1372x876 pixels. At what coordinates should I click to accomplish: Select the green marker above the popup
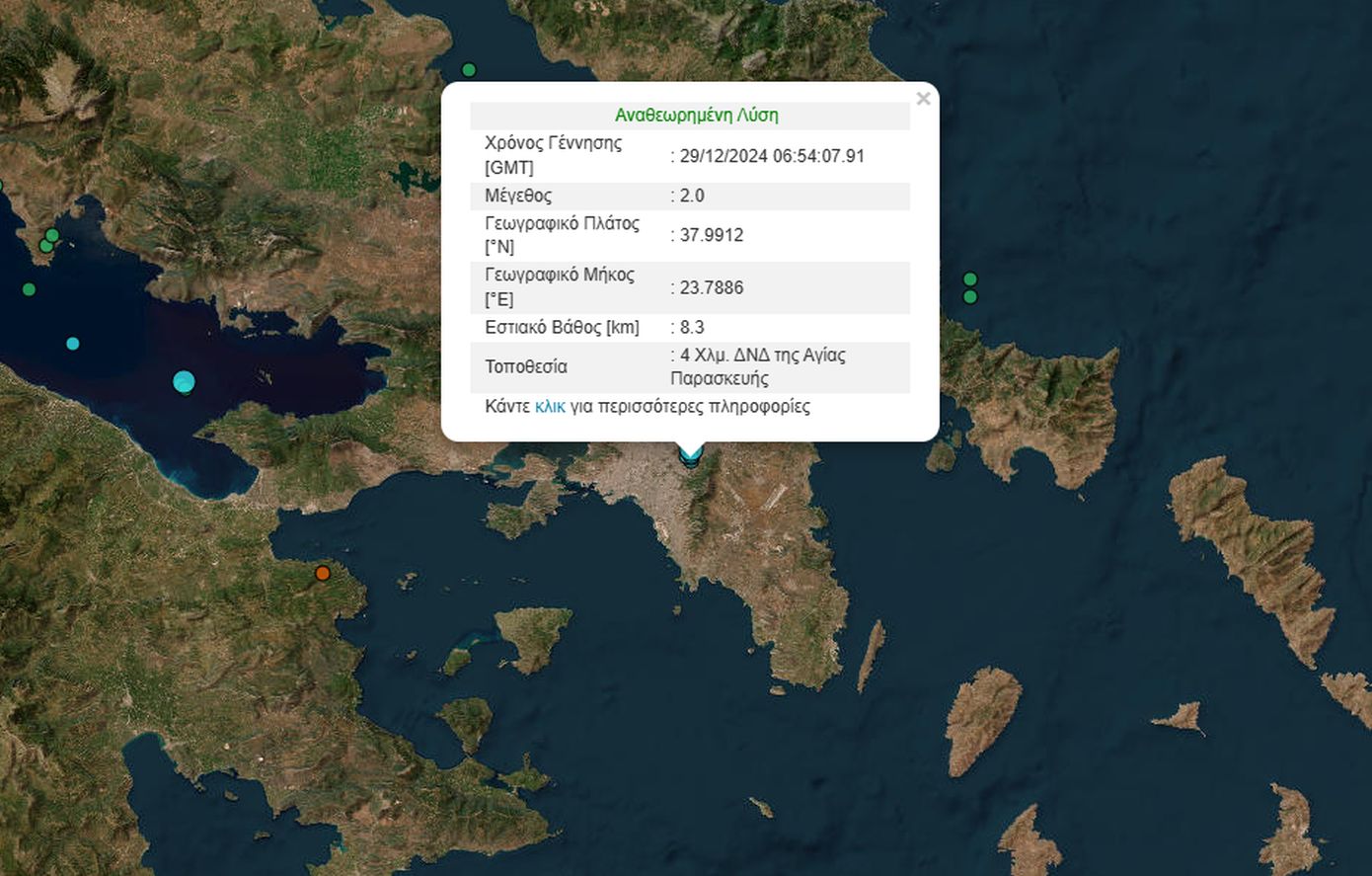(x=469, y=70)
